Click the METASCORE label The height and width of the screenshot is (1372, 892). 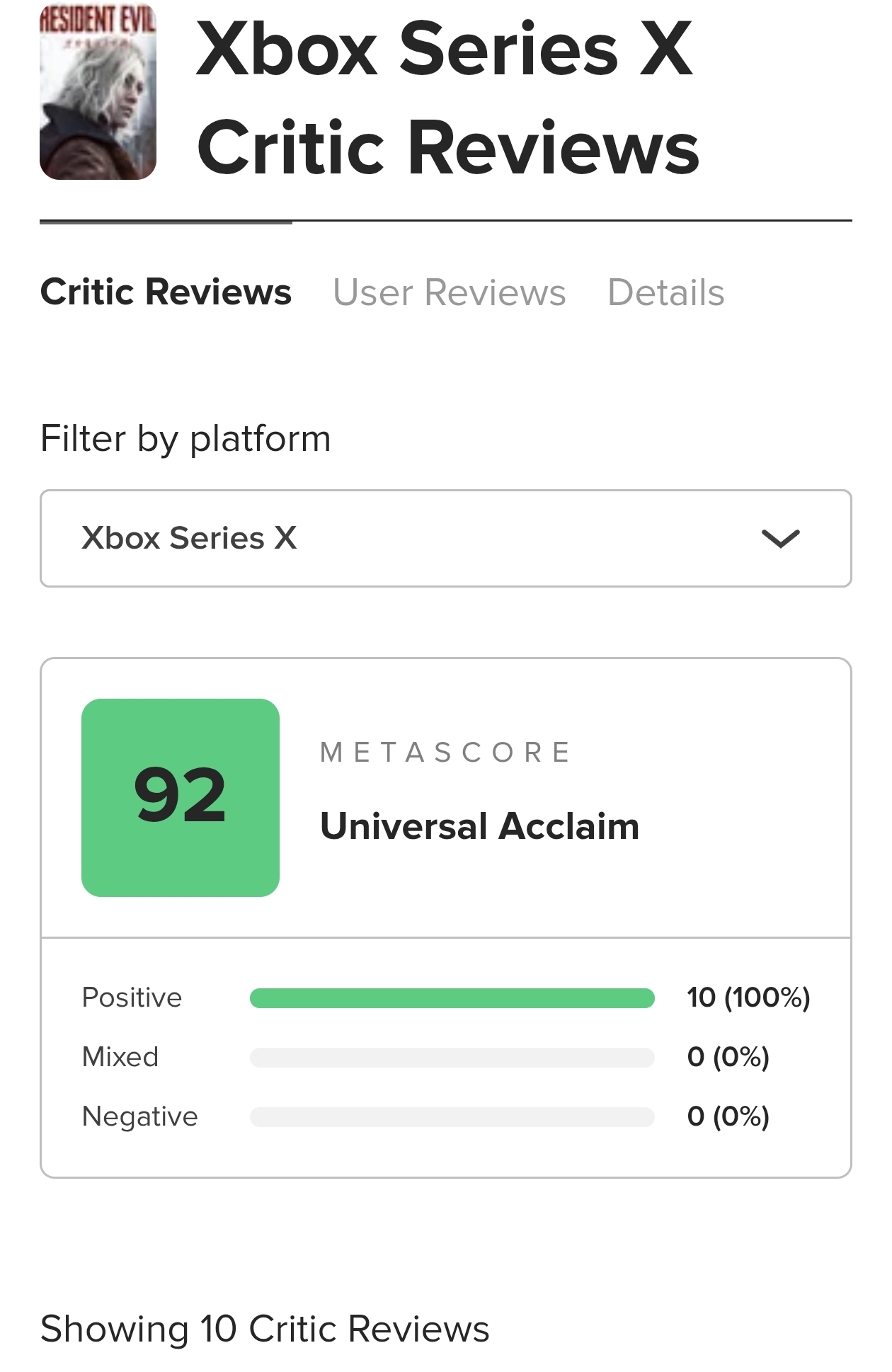445,752
